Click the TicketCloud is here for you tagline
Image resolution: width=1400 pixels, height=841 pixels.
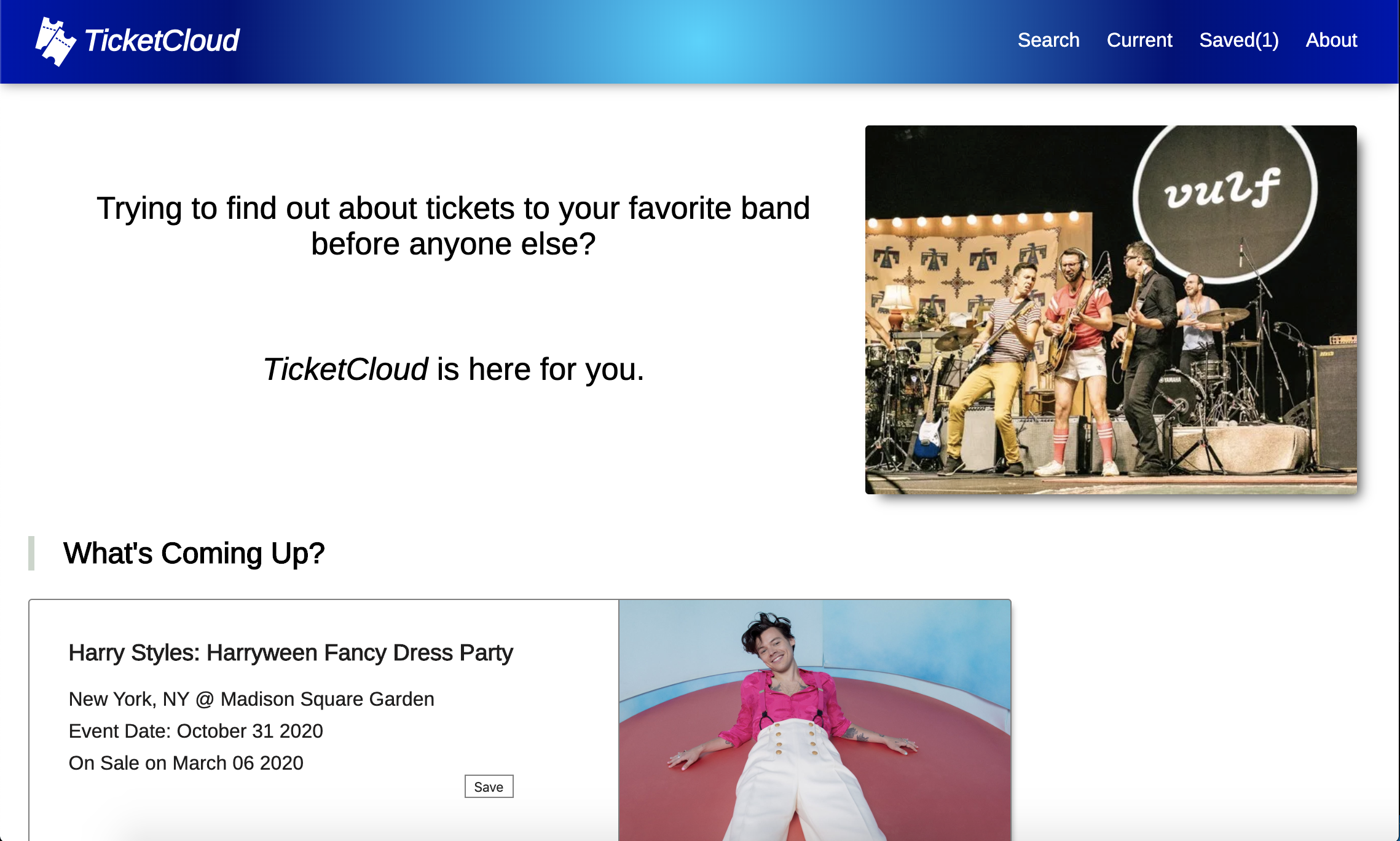454,369
